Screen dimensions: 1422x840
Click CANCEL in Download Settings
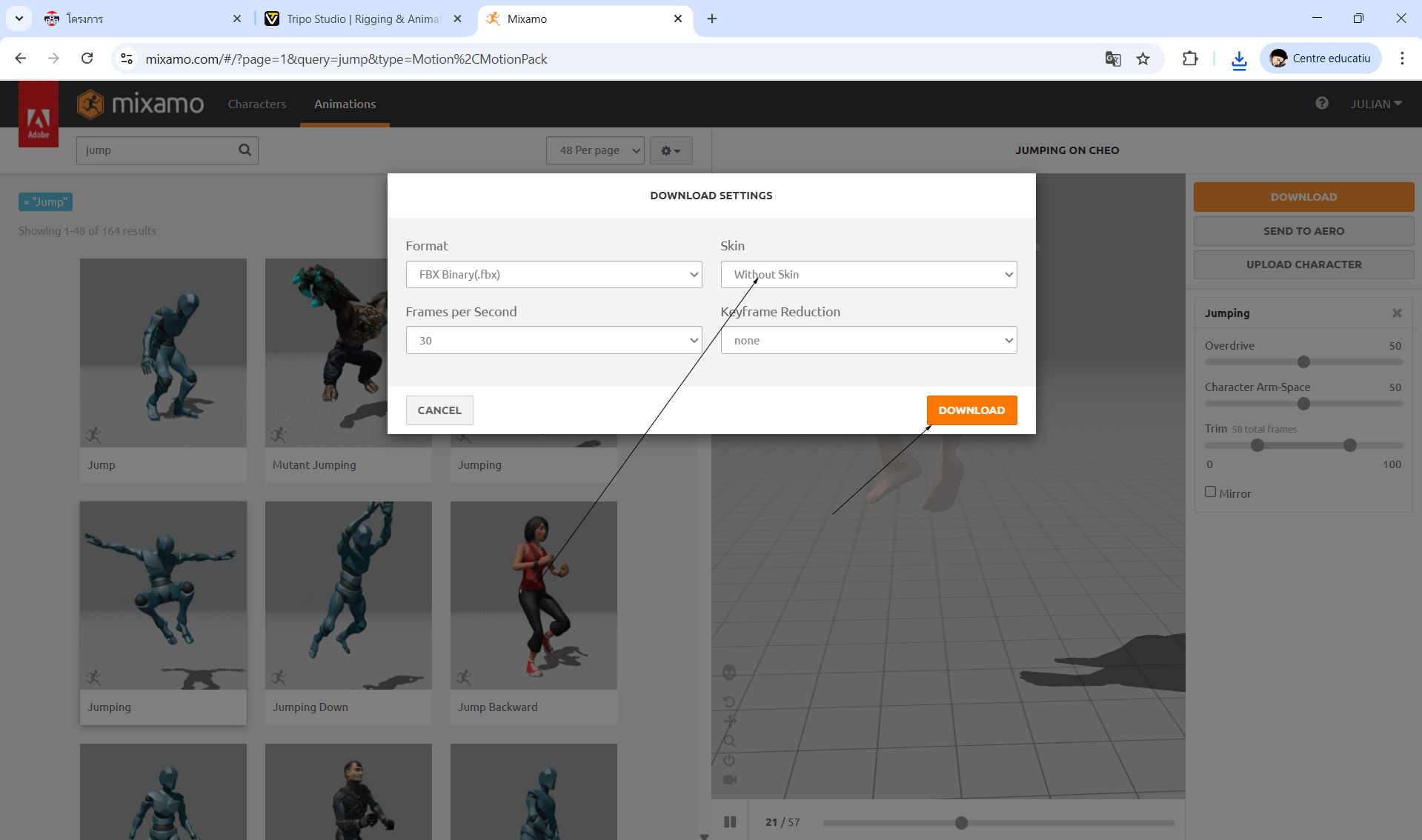coord(439,410)
